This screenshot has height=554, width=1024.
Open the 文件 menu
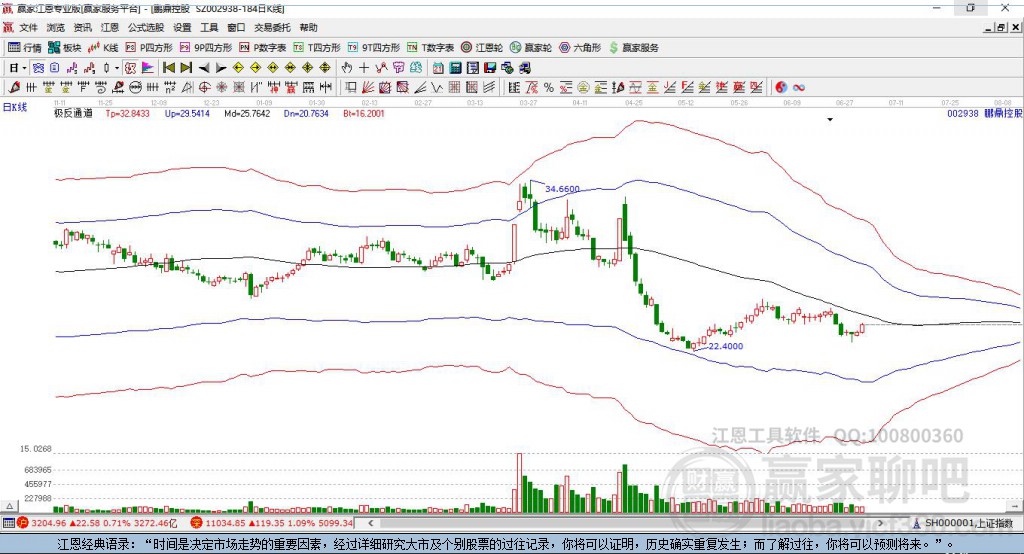[x=29, y=27]
